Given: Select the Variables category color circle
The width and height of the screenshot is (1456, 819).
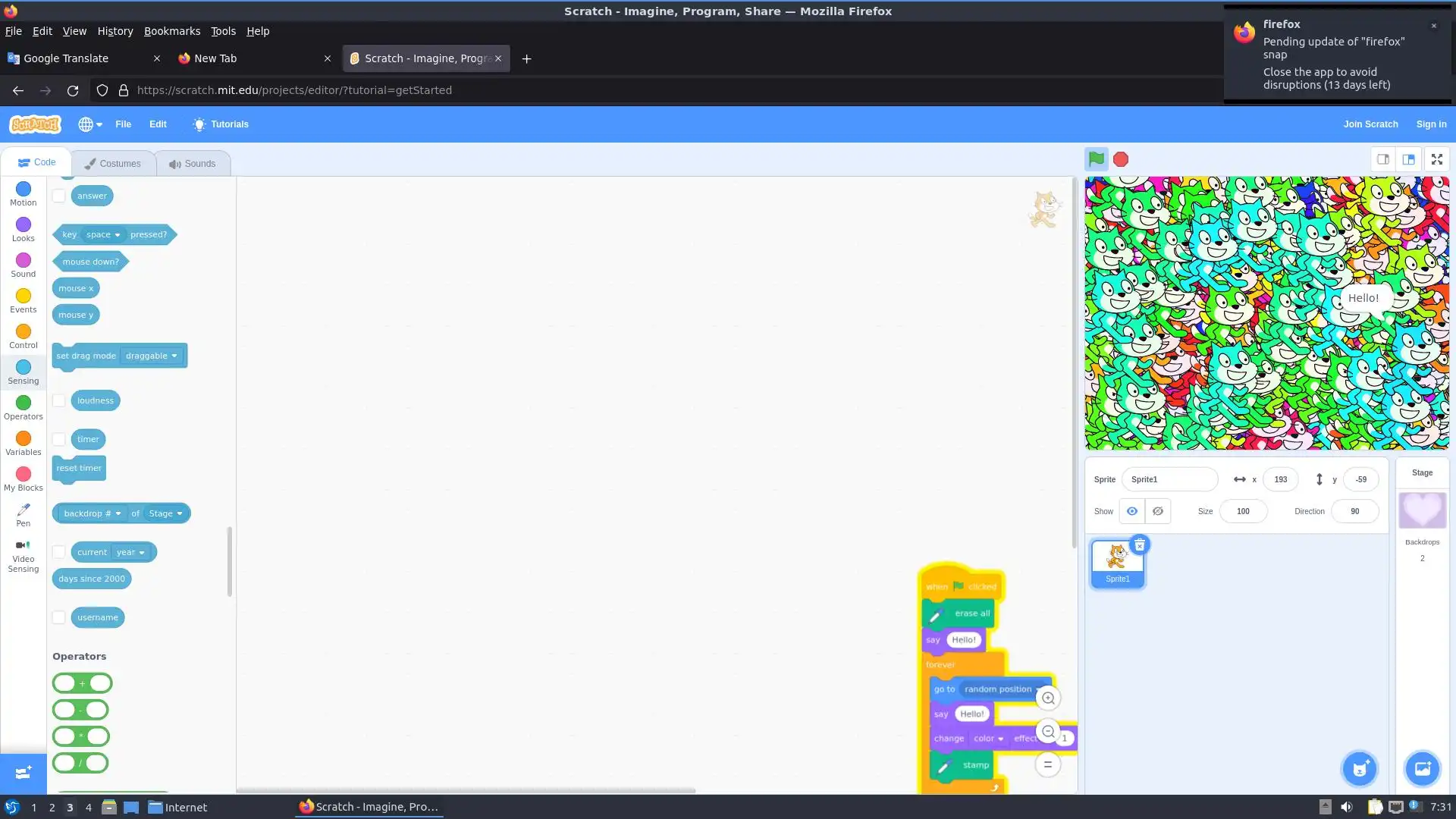Looking at the screenshot, I should click(x=23, y=439).
